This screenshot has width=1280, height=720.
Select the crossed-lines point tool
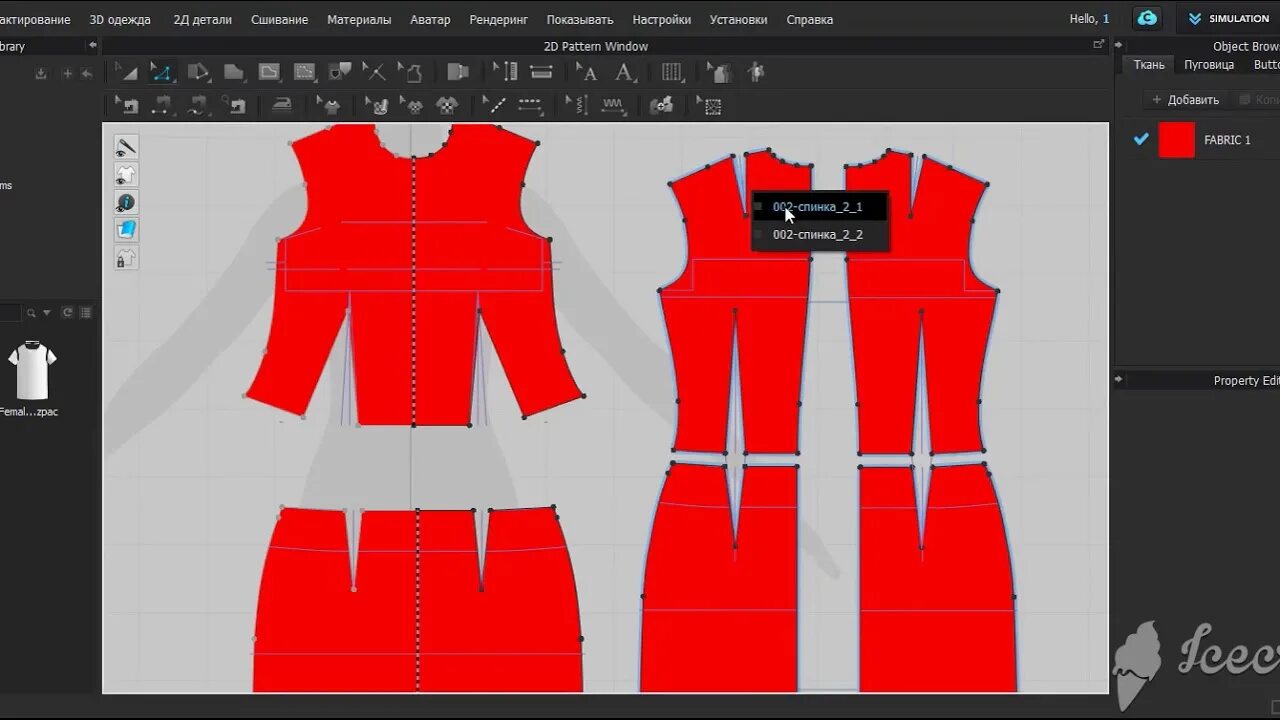click(374, 72)
